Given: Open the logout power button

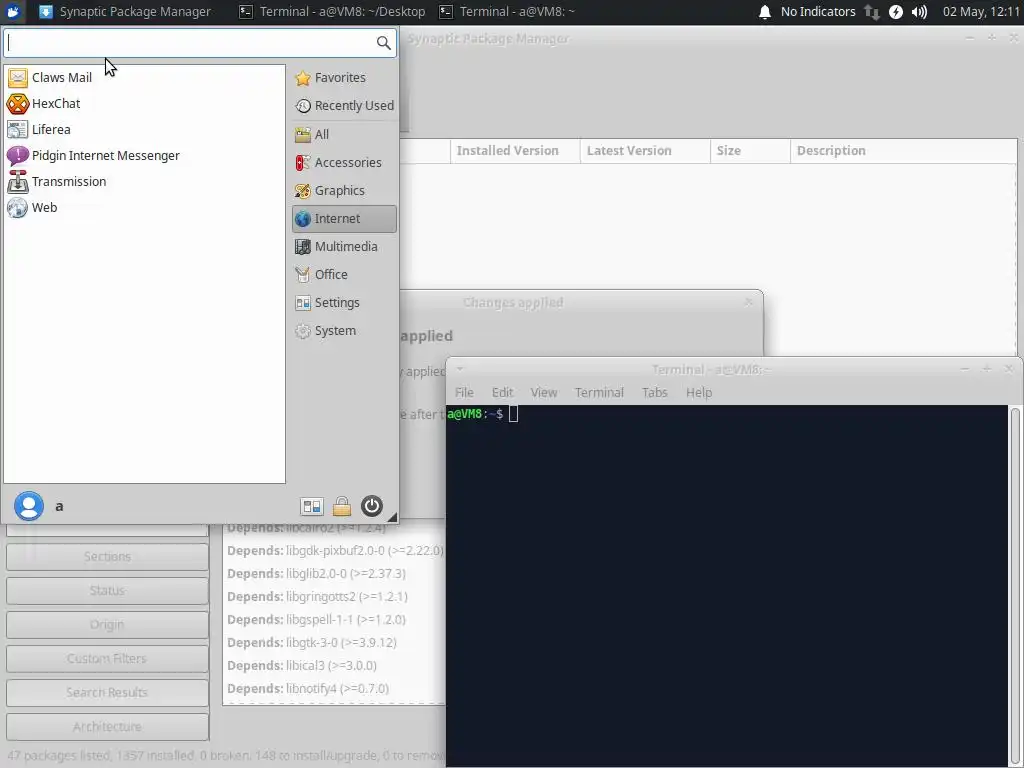Looking at the screenshot, I should (372, 506).
